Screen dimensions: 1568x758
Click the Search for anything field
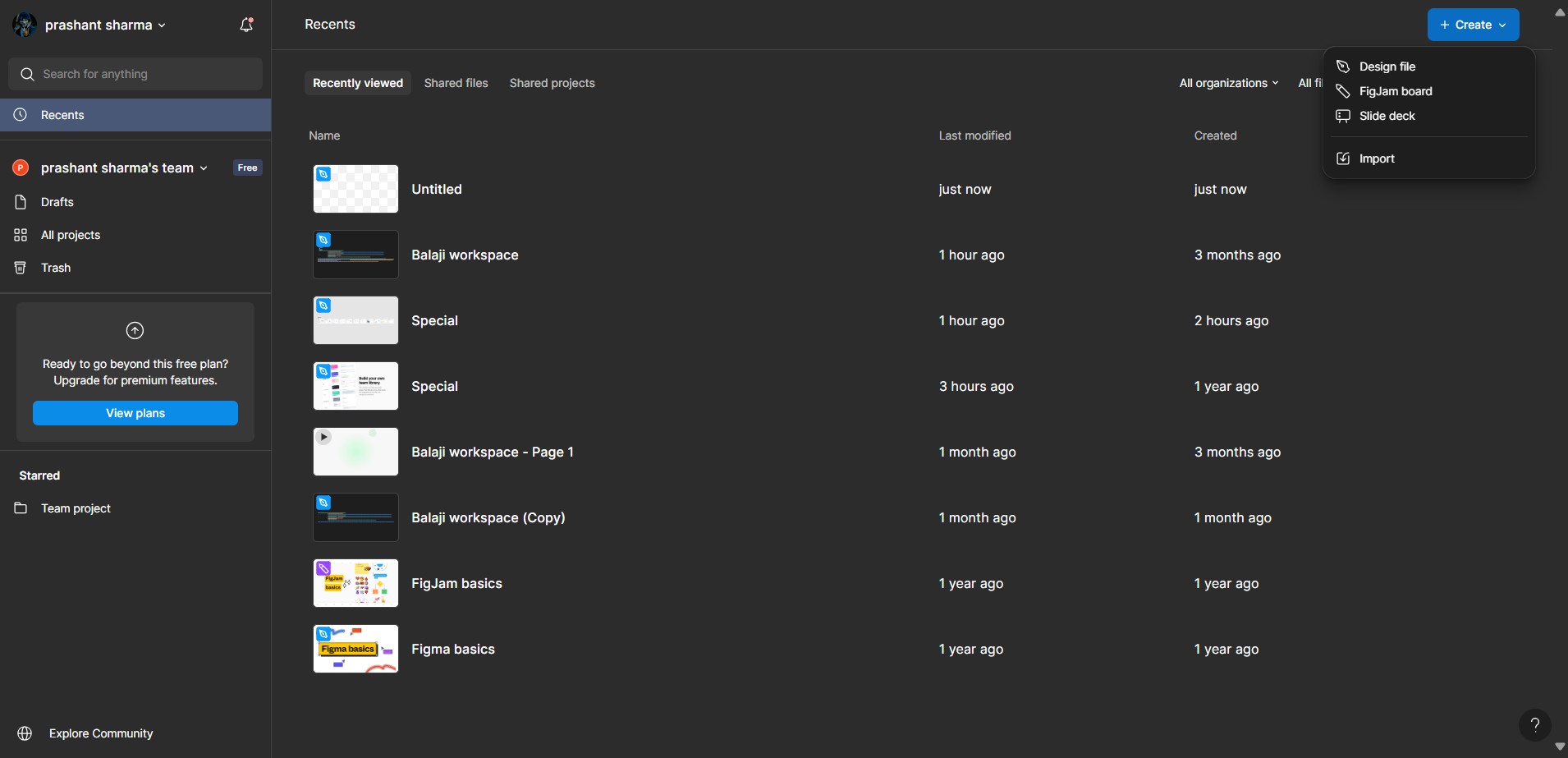click(135, 74)
